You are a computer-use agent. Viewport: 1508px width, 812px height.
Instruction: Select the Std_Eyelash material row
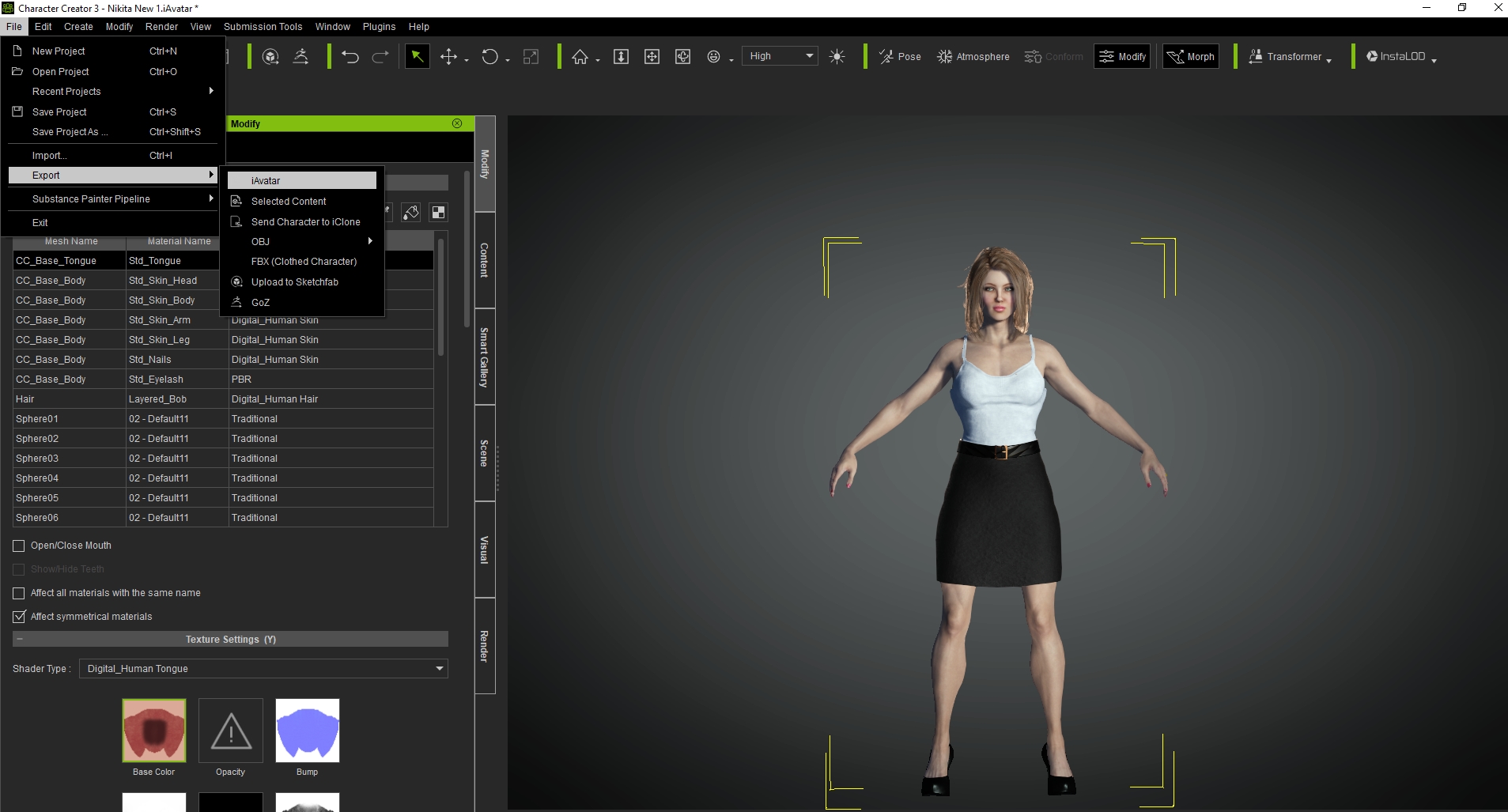click(x=223, y=379)
